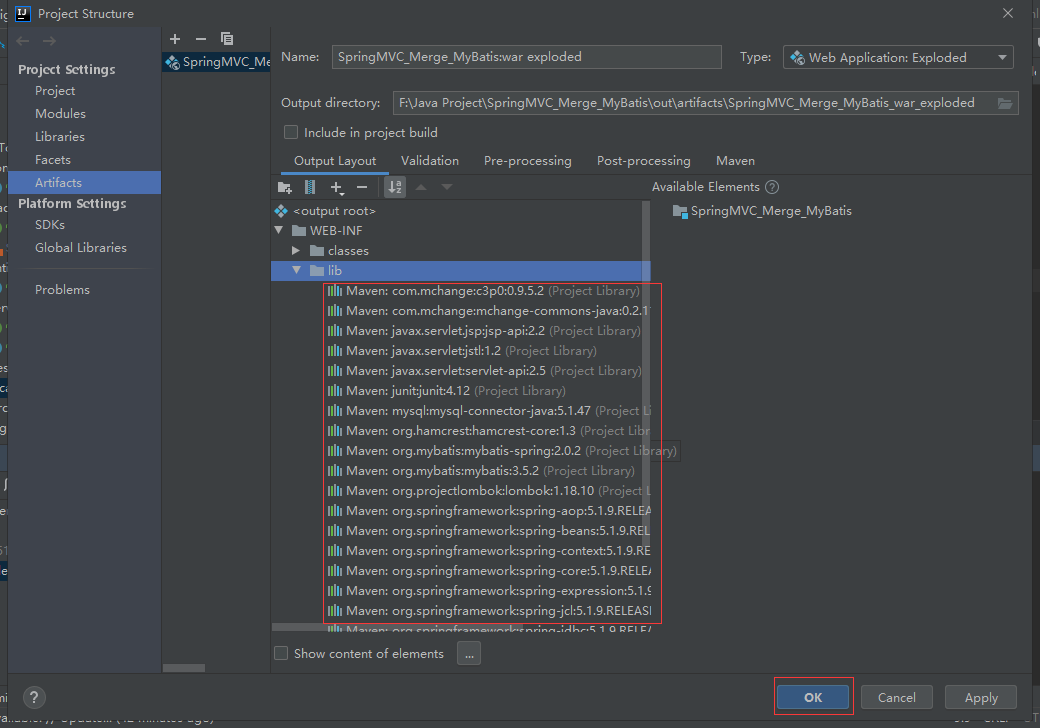Remove selected artifact with minus icon
The image size is (1040, 728).
pos(201,39)
